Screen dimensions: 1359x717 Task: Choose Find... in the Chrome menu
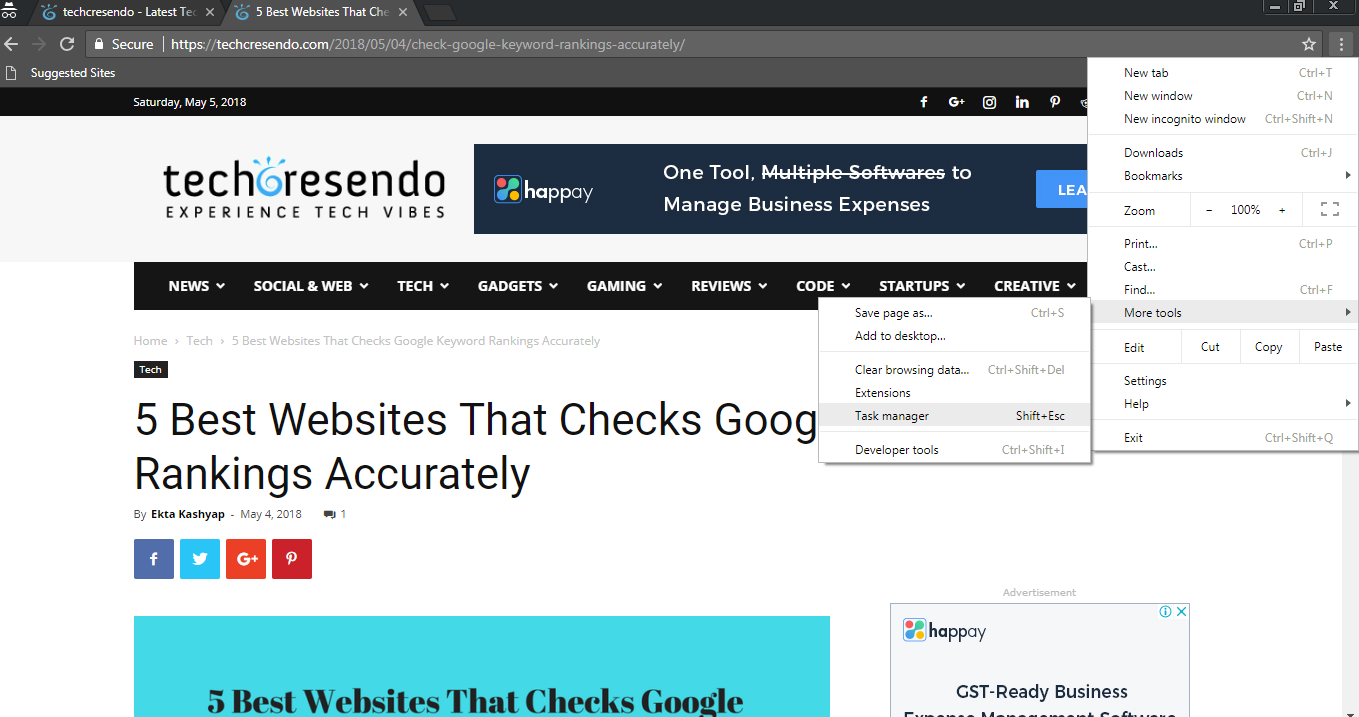[x=1223, y=290]
